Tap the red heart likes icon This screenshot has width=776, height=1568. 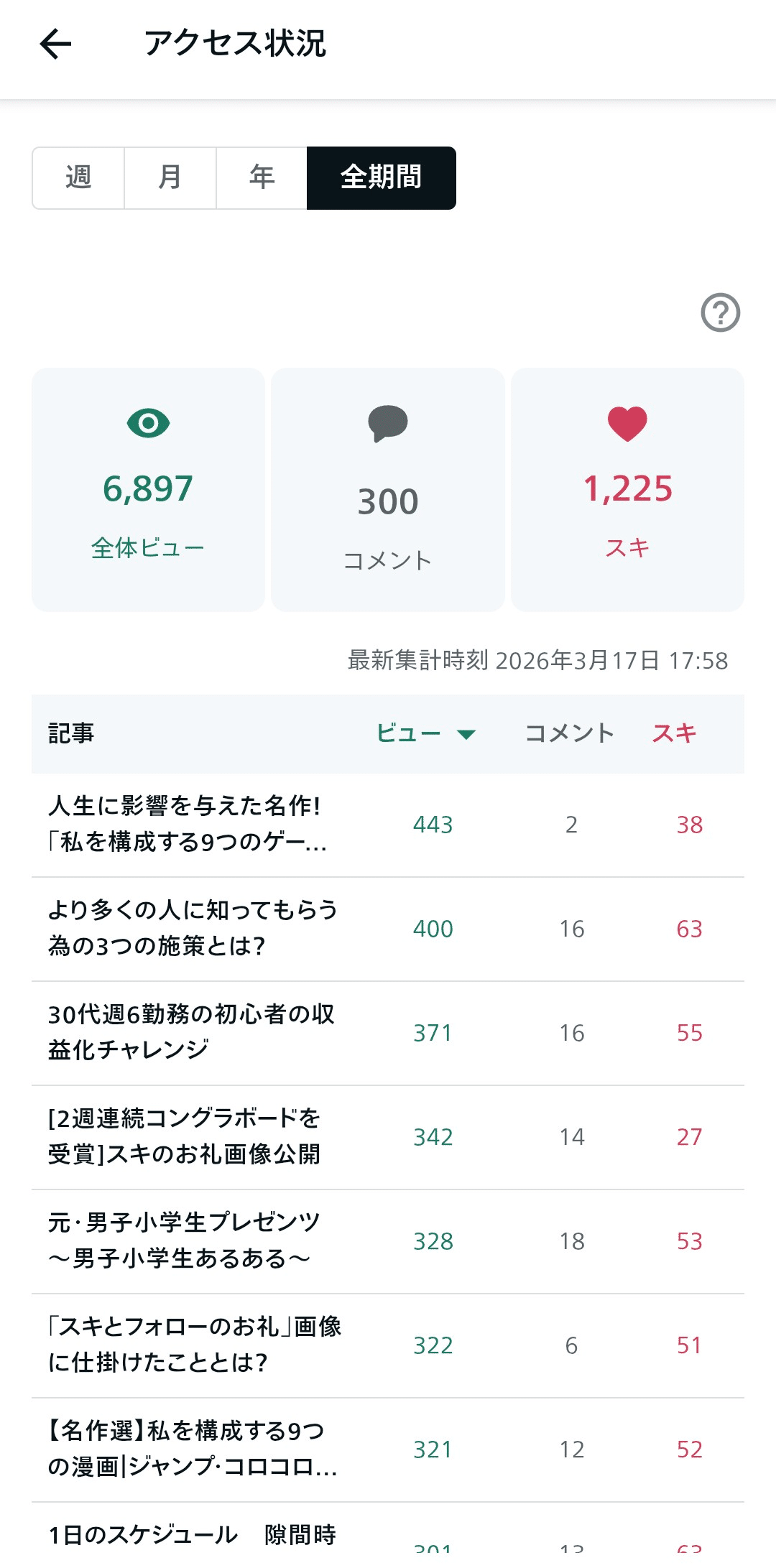[627, 423]
